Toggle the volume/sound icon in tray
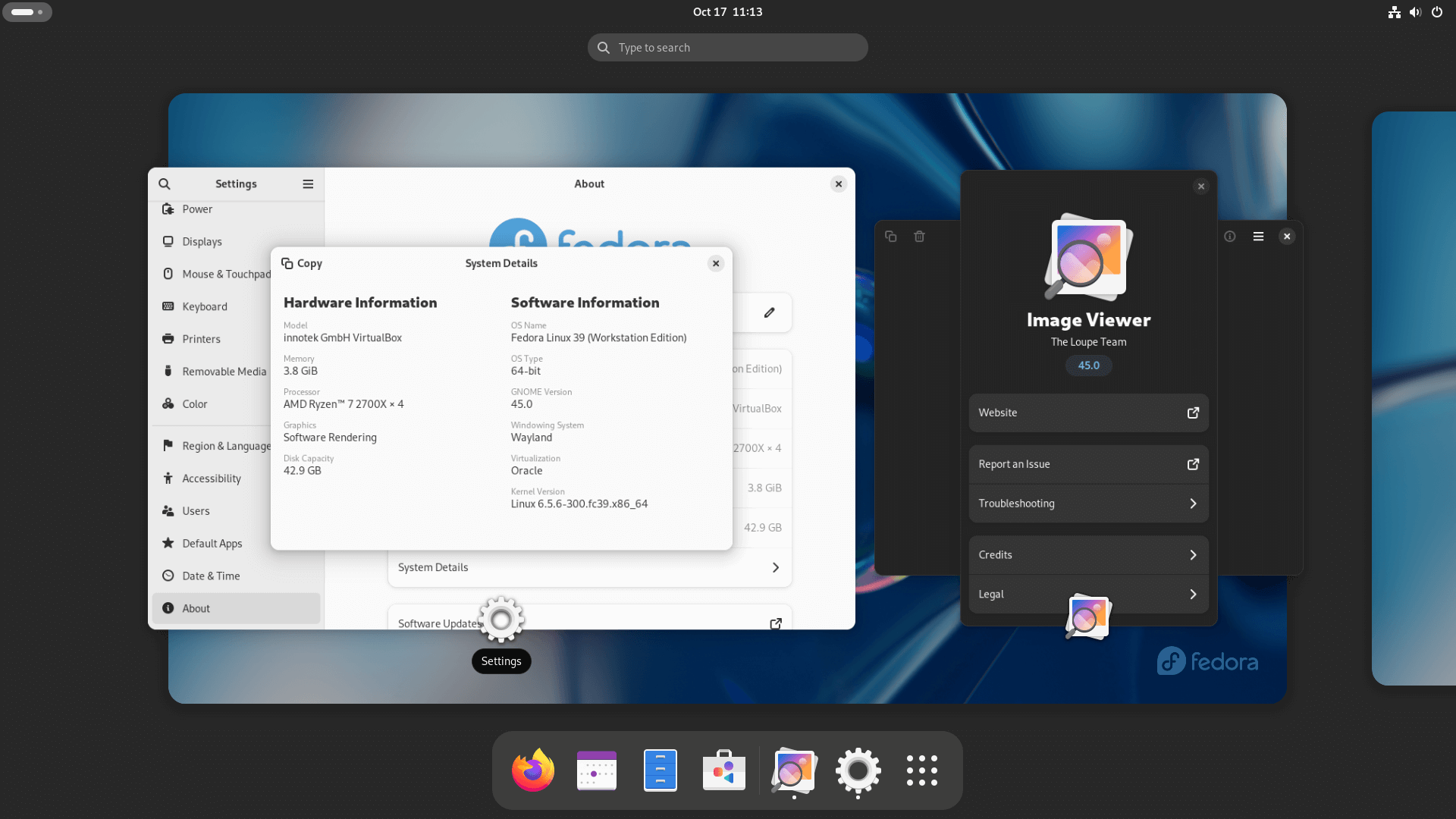This screenshot has height=819, width=1456. click(1415, 11)
